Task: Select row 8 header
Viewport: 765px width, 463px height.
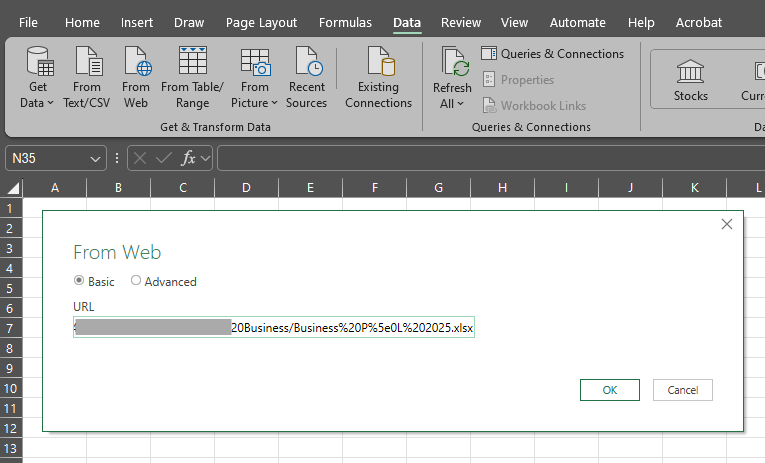Action: (x=11, y=348)
